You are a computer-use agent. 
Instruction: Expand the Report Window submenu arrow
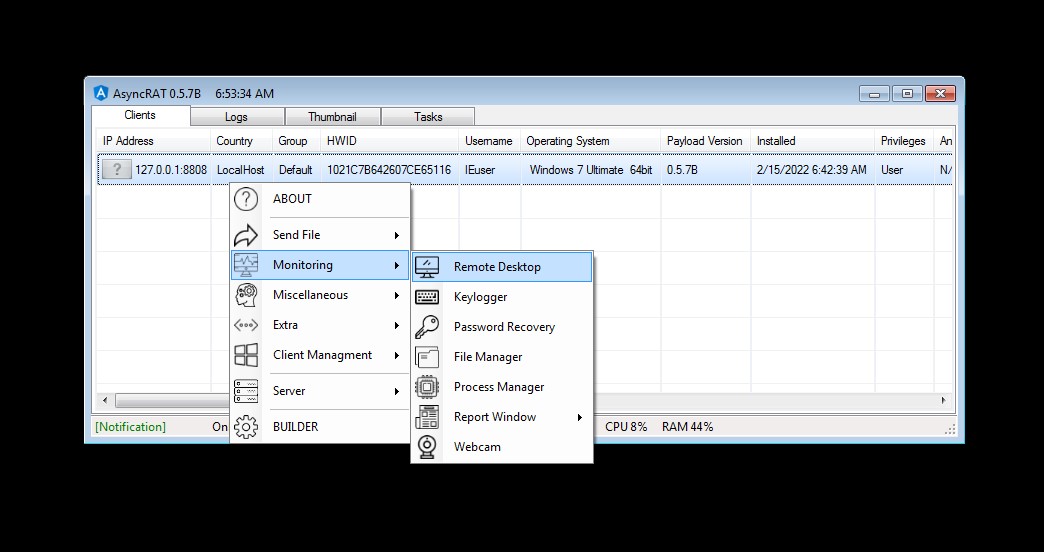(579, 417)
